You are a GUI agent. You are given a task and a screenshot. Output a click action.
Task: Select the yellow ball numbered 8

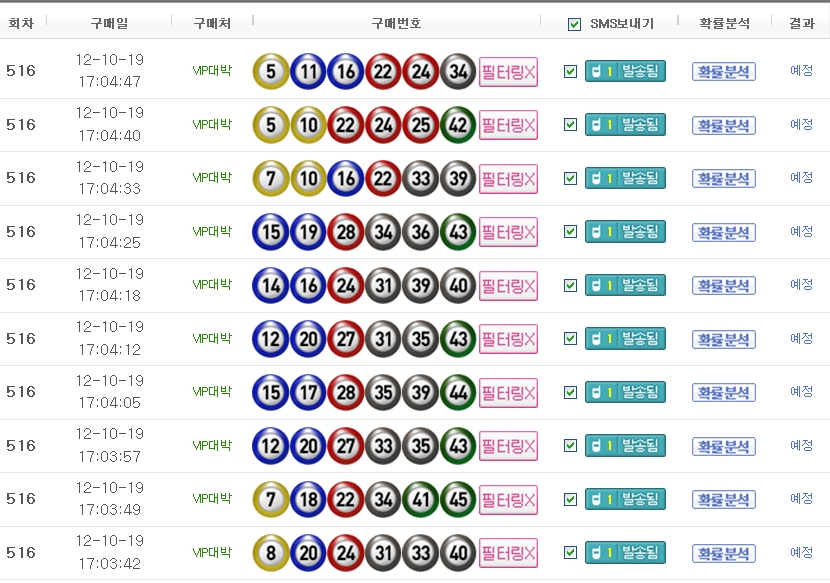click(x=271, y=552)
